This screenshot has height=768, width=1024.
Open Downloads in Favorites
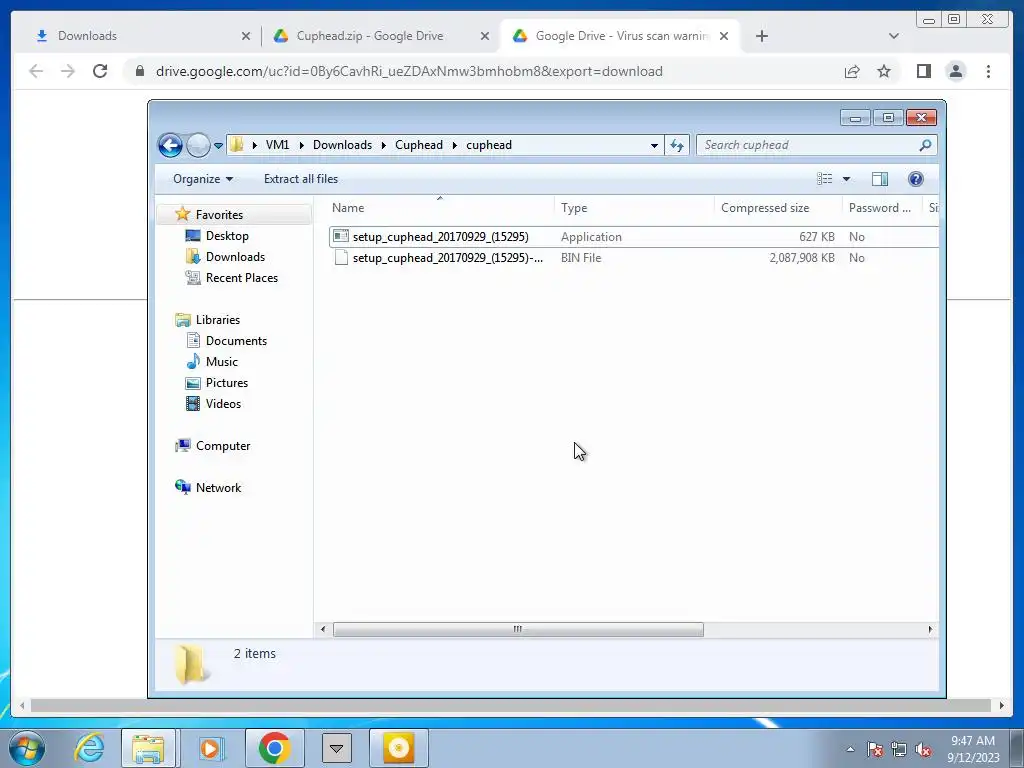tap(235, 257)
